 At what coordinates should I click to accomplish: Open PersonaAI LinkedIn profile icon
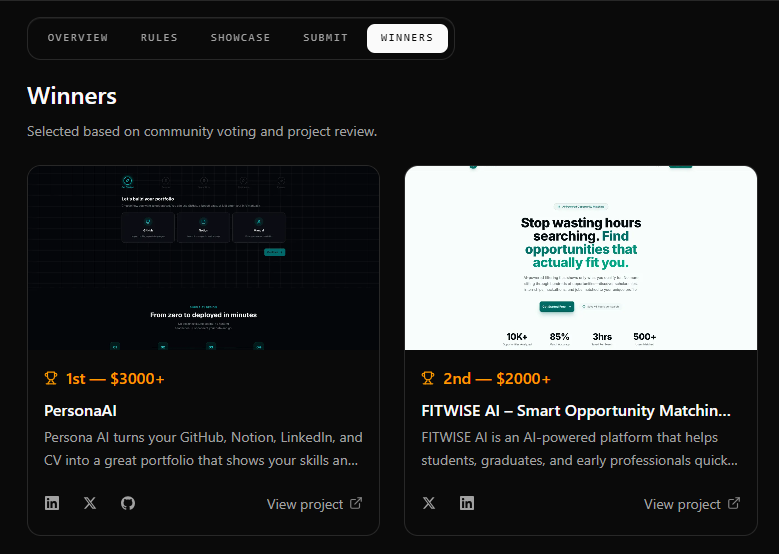click(52, 503)
